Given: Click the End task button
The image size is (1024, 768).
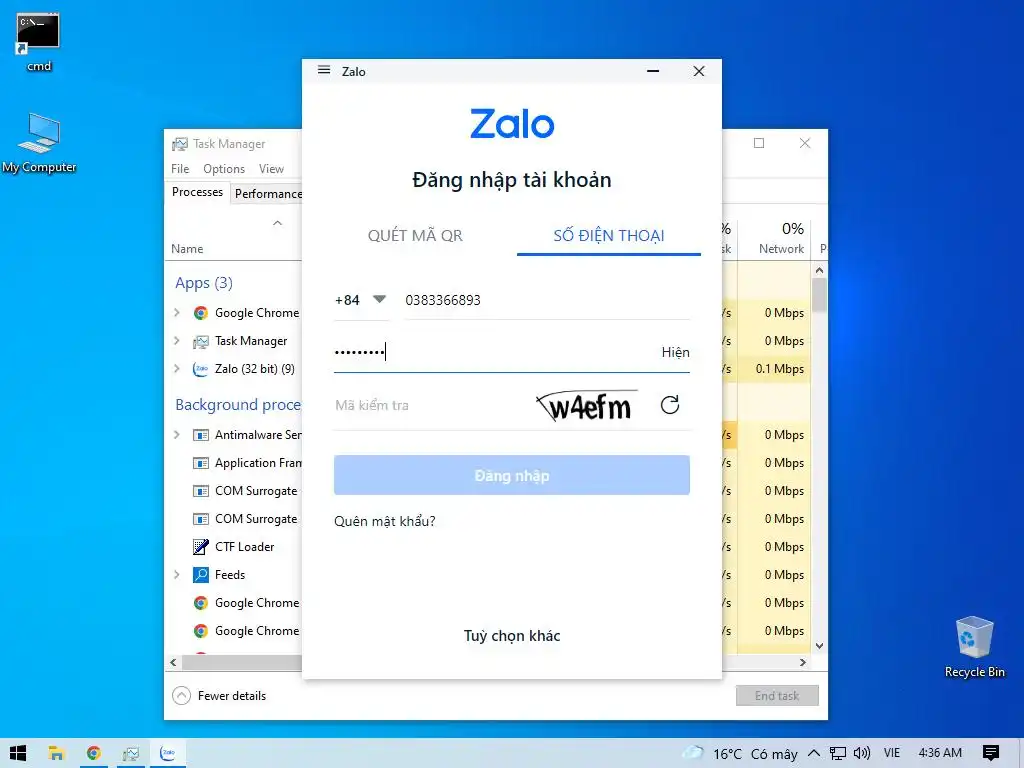Looking at the screenshot, I should (x=777, y=696).
